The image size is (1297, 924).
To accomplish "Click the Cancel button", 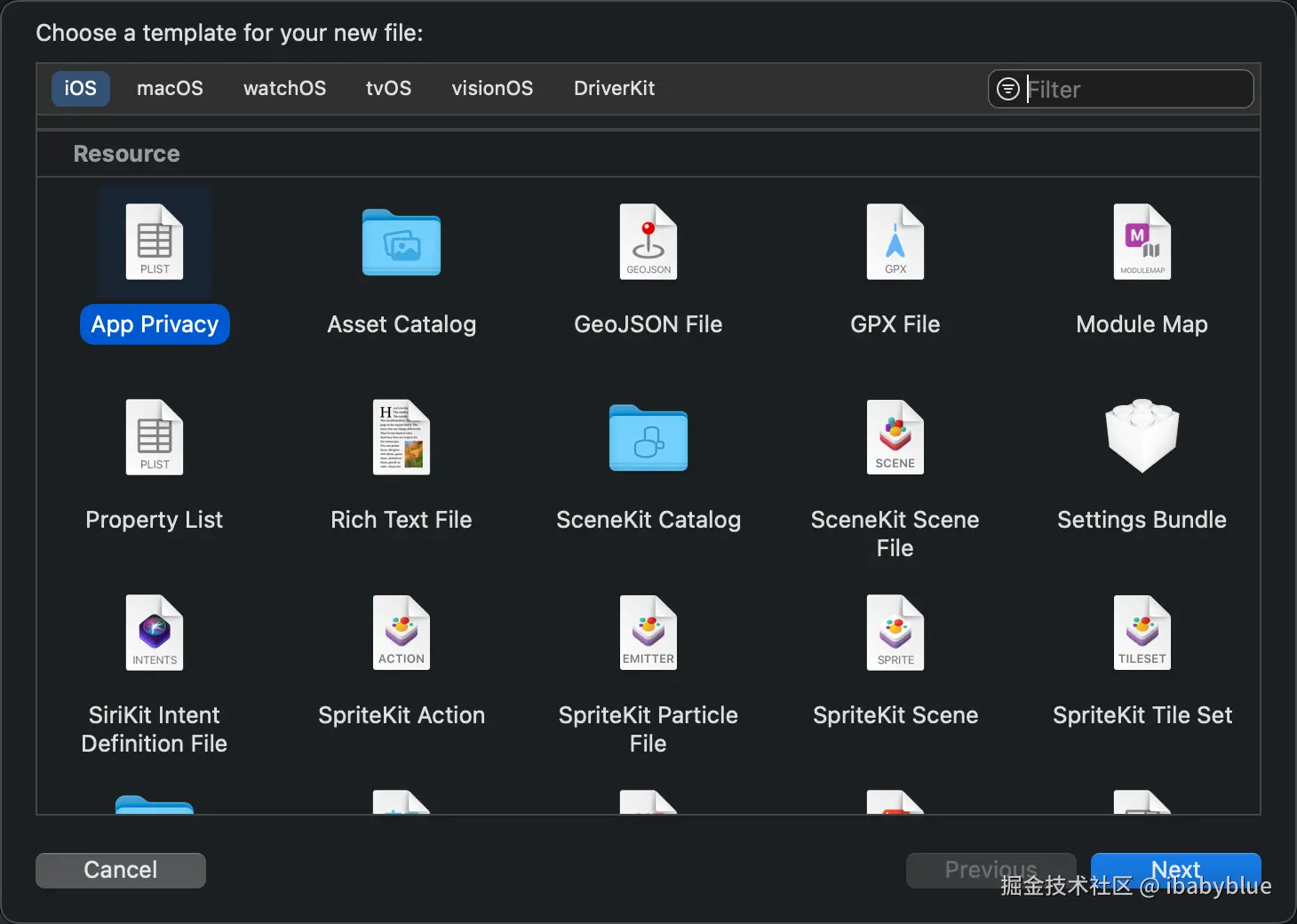I will click(x=121, y=870).
